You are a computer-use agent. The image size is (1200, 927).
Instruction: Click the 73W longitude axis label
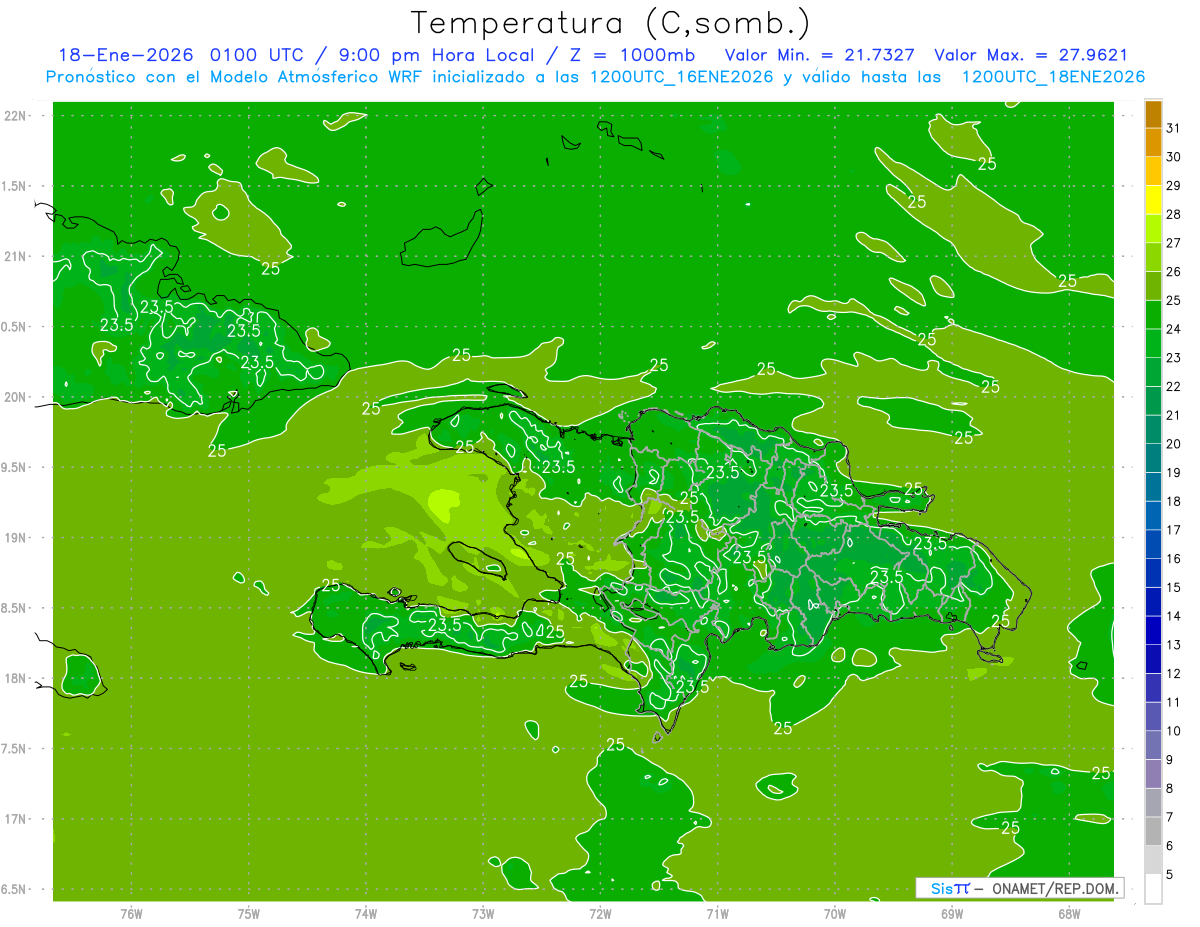pos(483,914)
